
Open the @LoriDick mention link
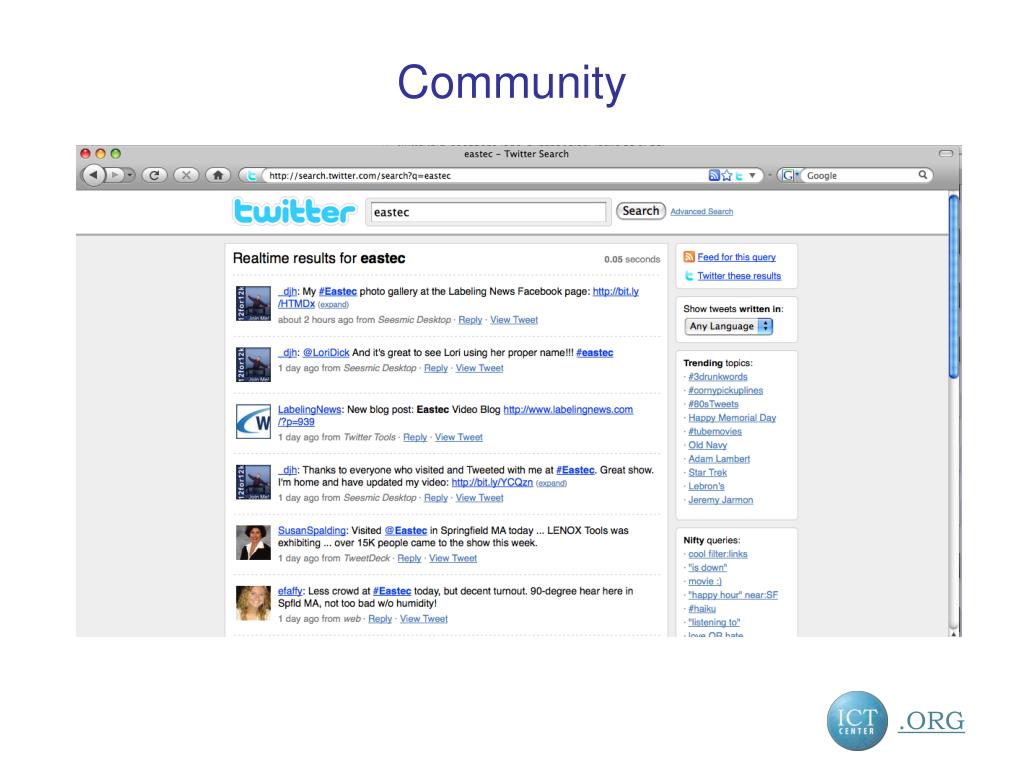click(326, 353)
